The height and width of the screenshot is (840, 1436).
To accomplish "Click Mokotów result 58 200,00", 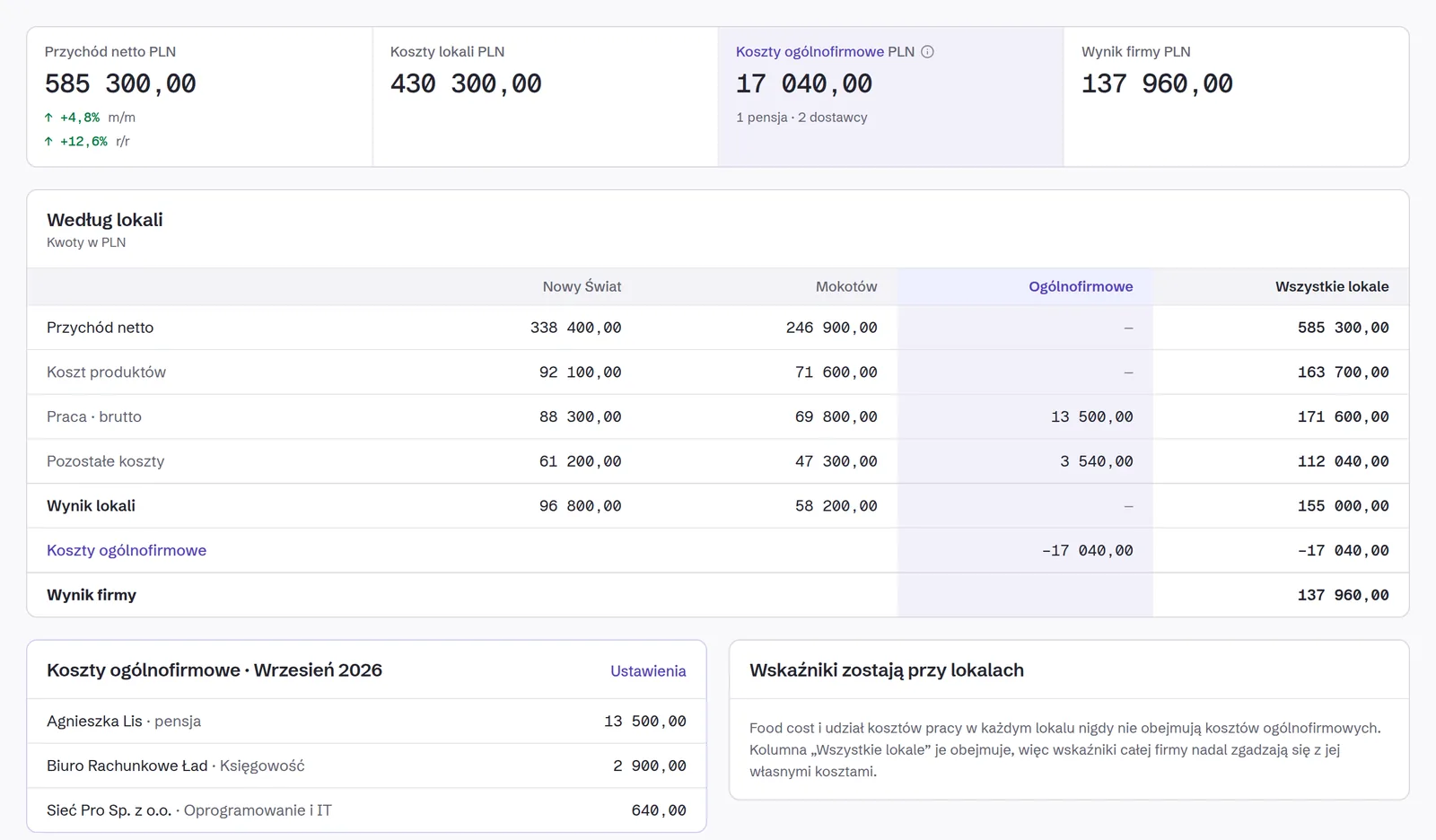I will click(836, 506).
